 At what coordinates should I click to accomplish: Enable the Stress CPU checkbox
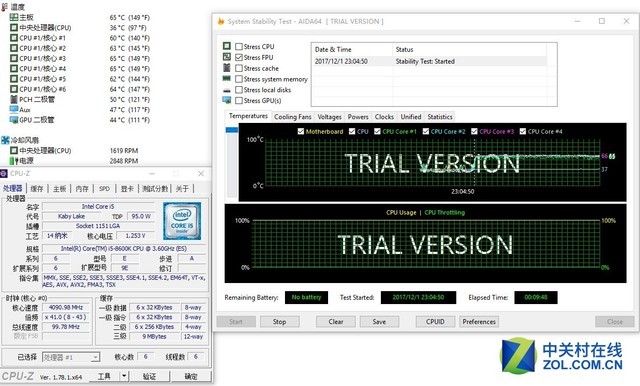tap(239, 47)
